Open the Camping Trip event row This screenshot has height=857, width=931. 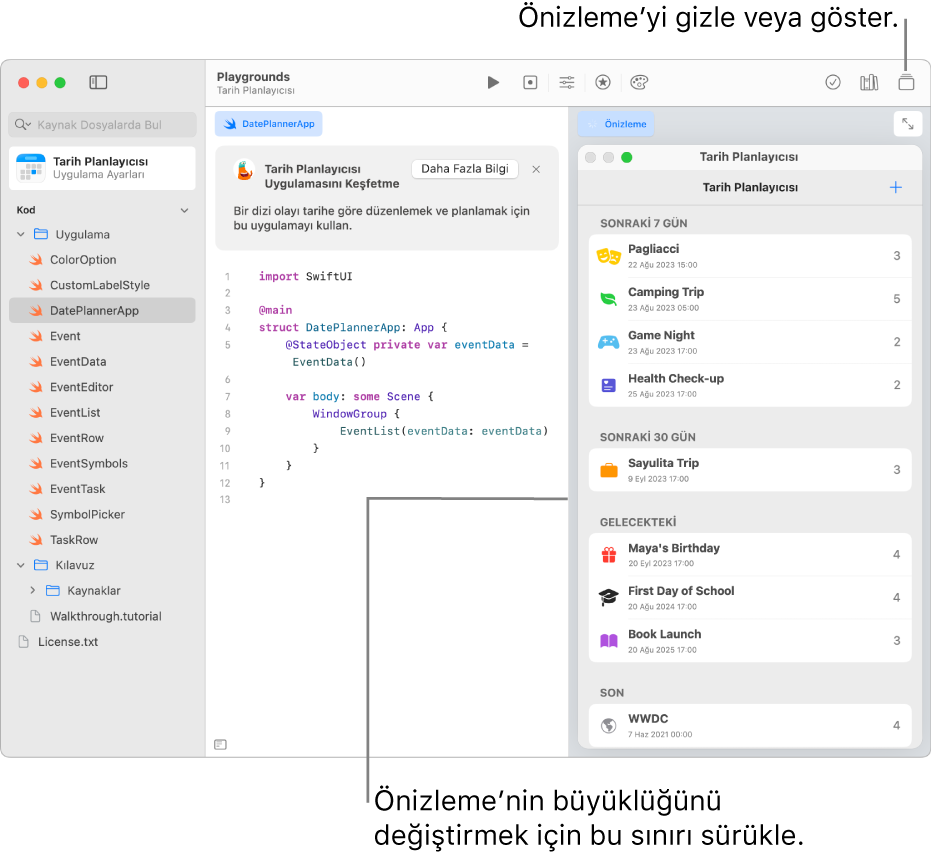click(750, 299)
